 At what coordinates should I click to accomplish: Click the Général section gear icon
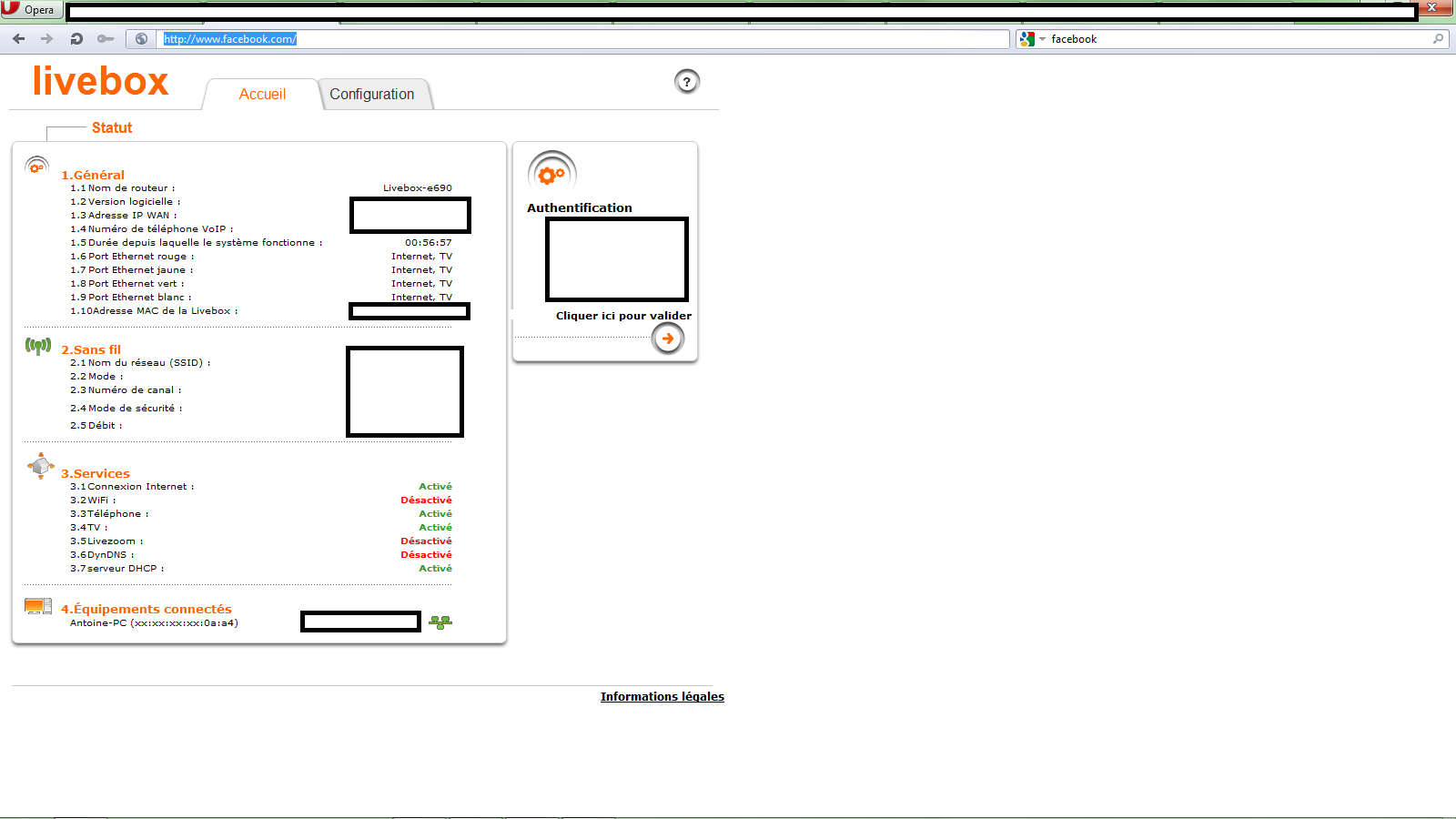click(x=37, y=167)
